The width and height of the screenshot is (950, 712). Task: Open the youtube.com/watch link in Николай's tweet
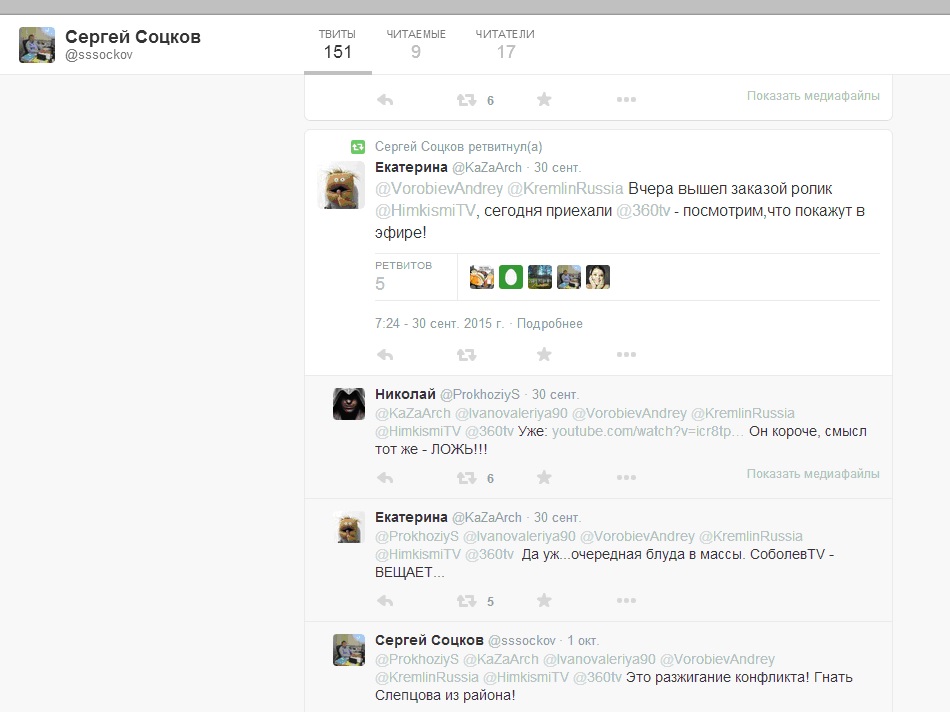click(x=648, y=431)
